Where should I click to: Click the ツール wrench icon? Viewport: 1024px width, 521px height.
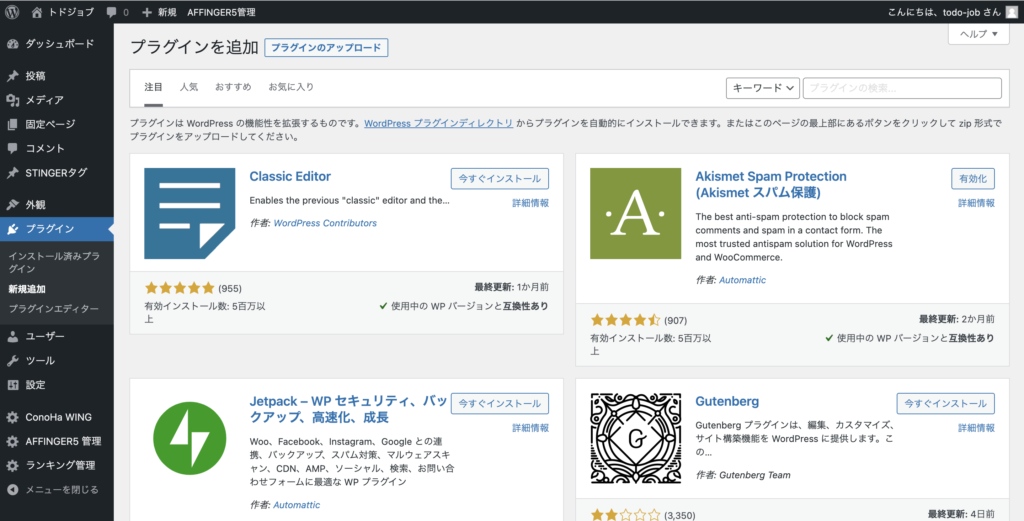[x=12, y=360]
